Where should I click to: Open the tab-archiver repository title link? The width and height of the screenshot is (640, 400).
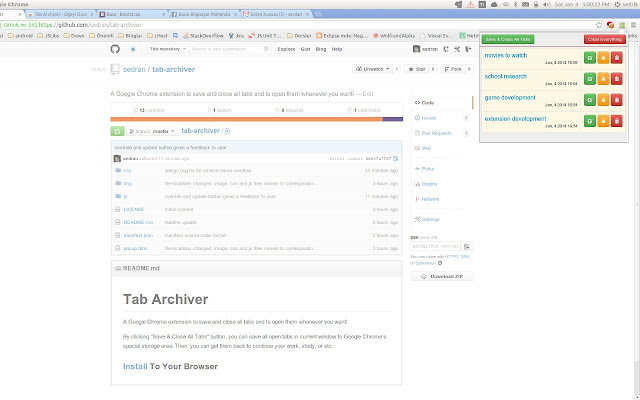173,69
